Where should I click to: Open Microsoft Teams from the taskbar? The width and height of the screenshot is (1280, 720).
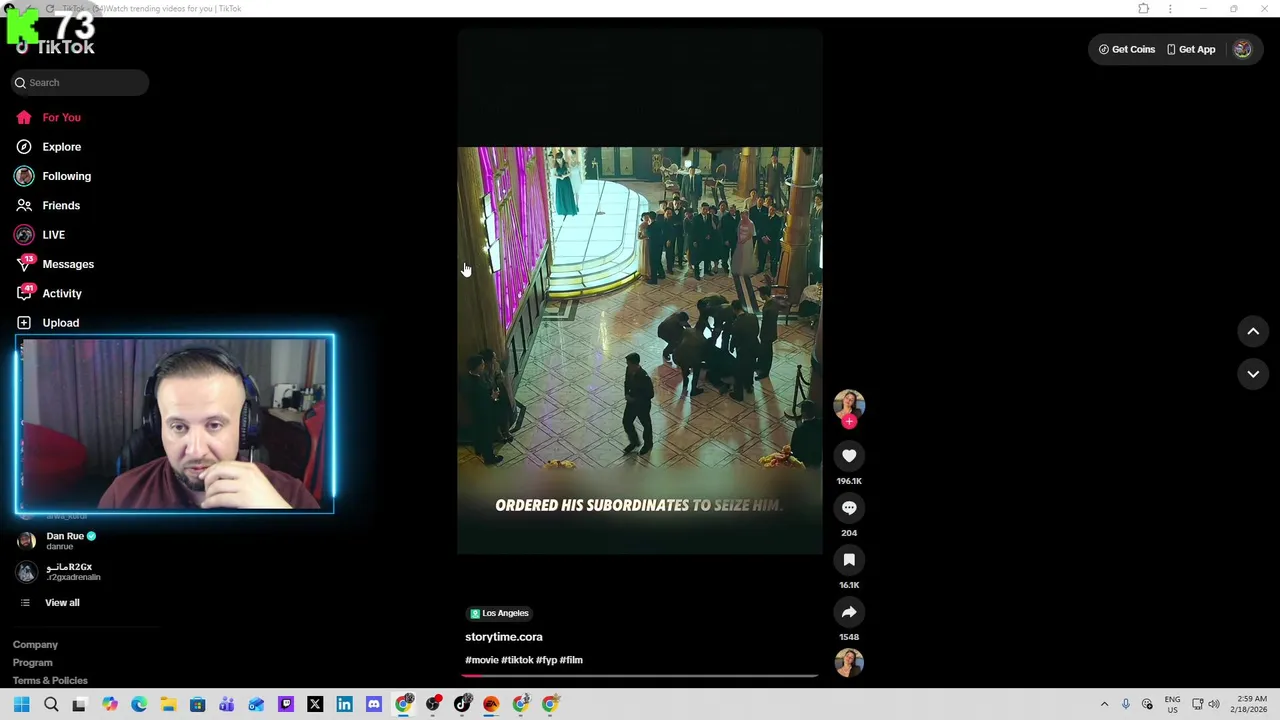click(x=227, y=705)
